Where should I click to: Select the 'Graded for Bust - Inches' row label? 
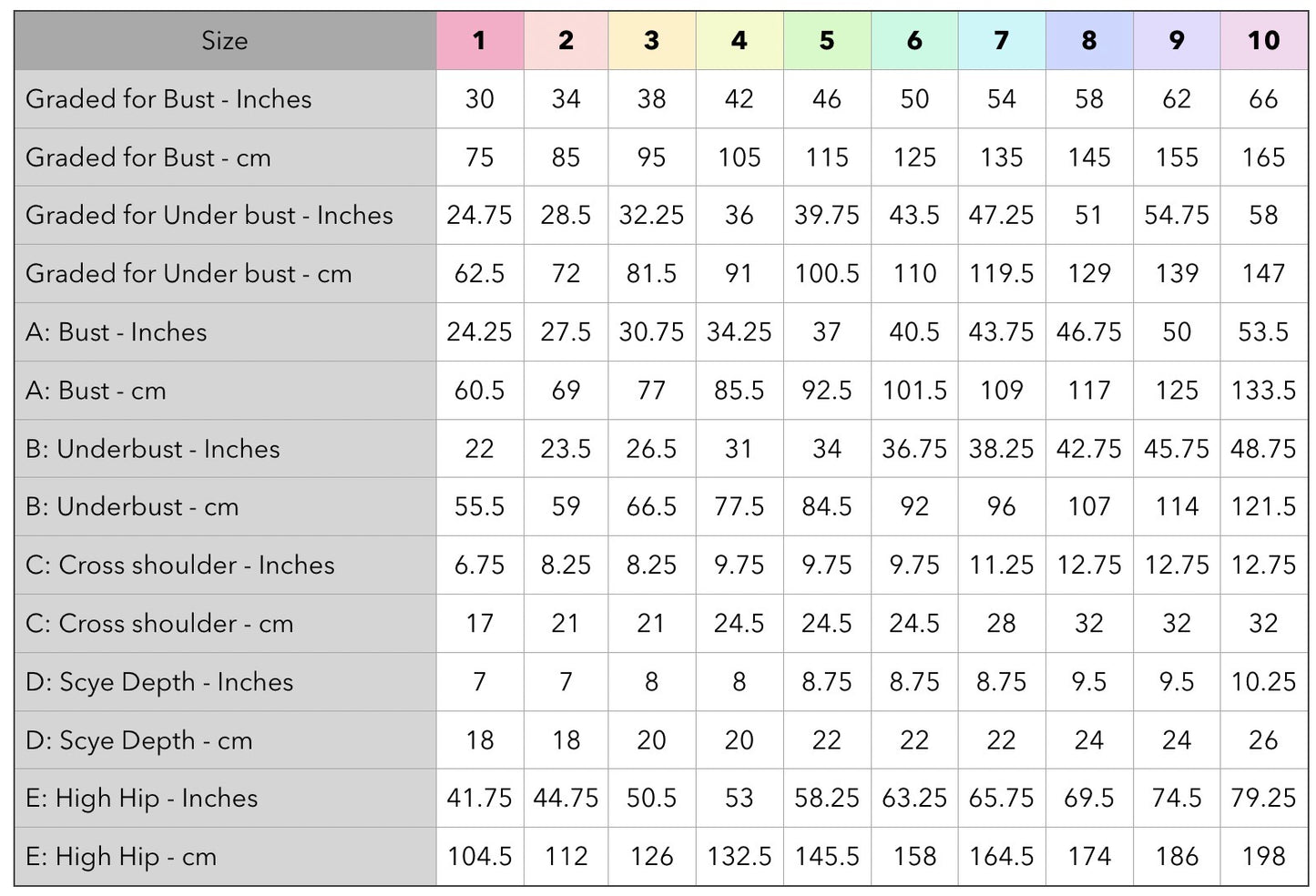pyautogui.click(x=168, y=99)
